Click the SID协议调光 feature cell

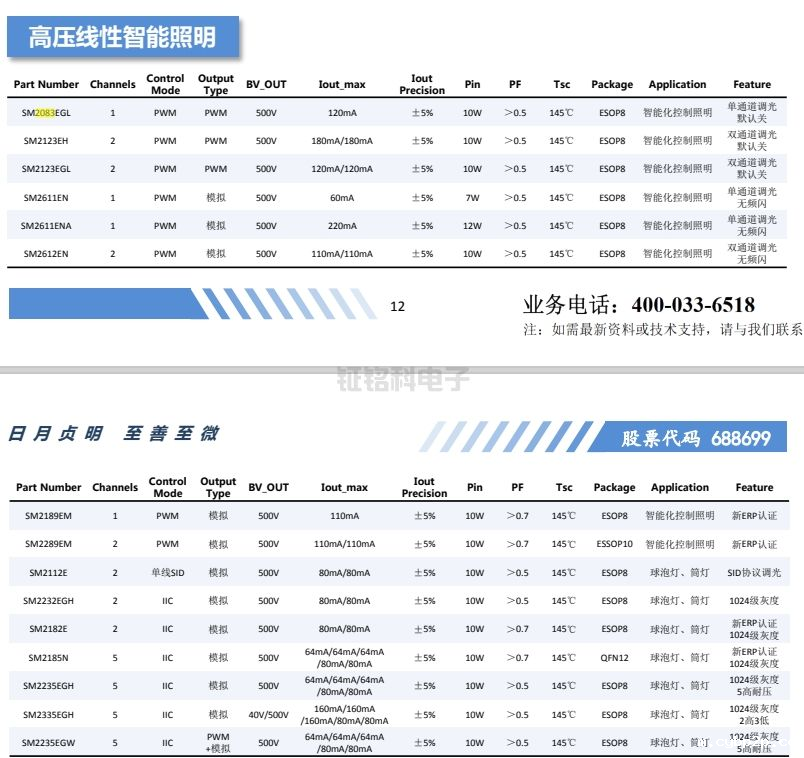tap(755, 574)
